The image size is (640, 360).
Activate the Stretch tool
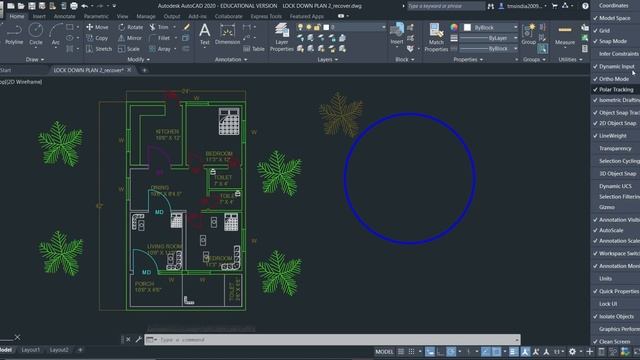pyautogui.click(x=99, y=49)
